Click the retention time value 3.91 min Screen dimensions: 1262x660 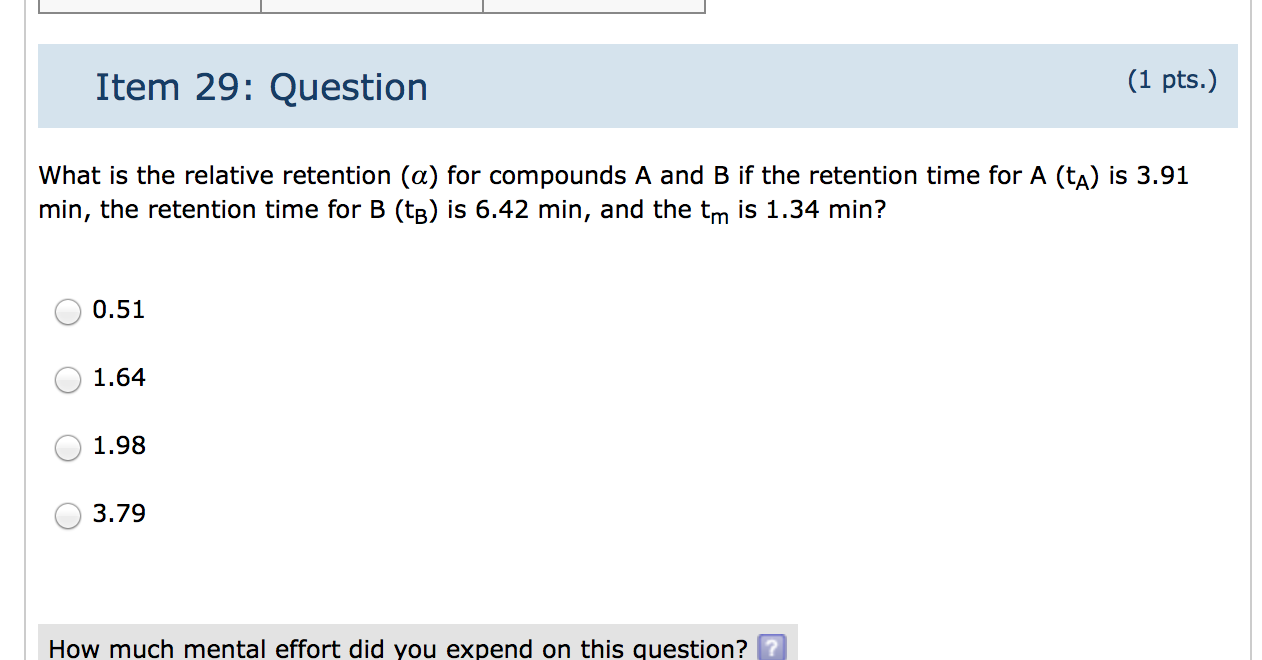[x=1164, y=174]
